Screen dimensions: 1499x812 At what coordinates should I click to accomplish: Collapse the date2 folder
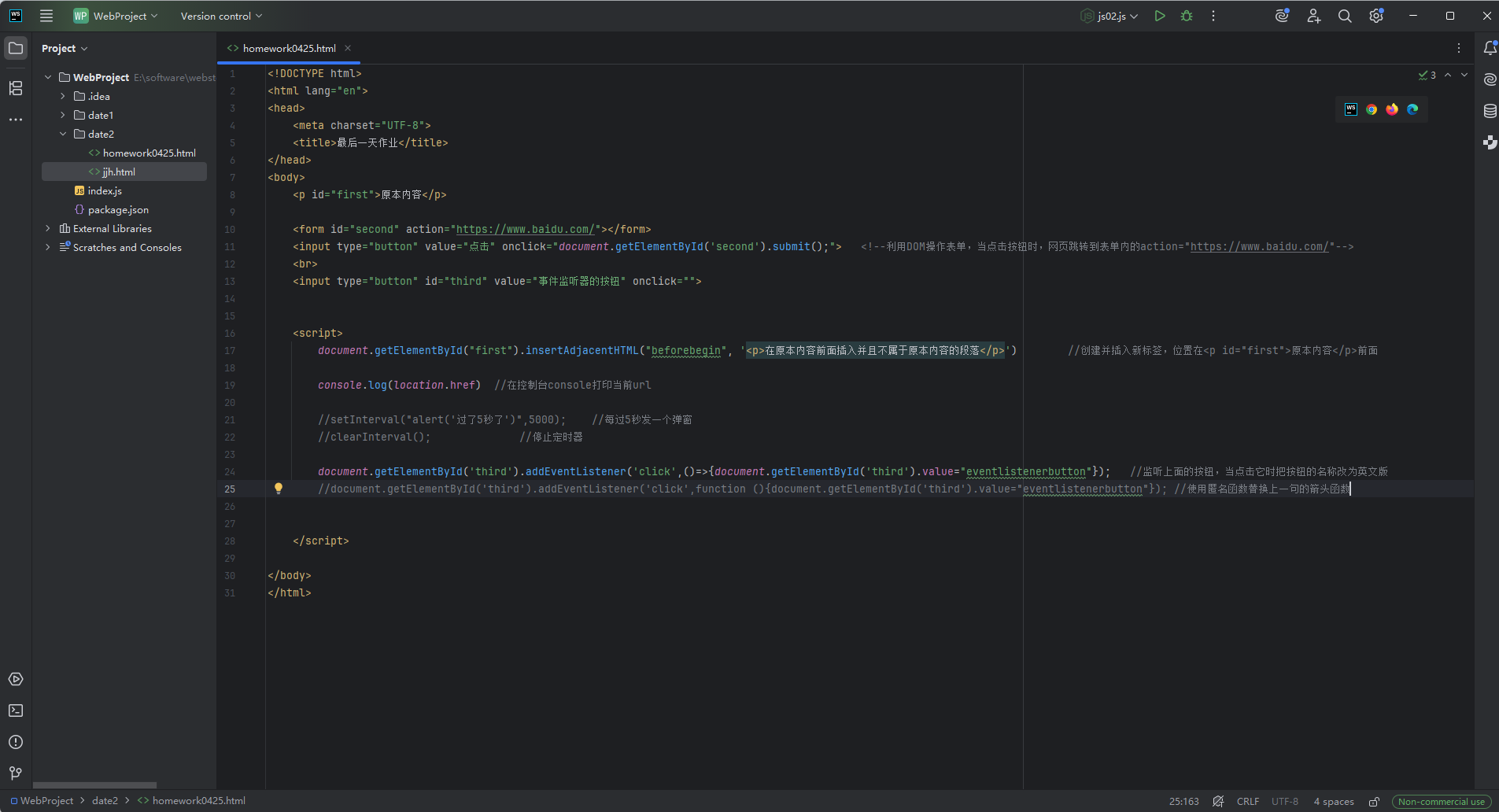[63, 135]
